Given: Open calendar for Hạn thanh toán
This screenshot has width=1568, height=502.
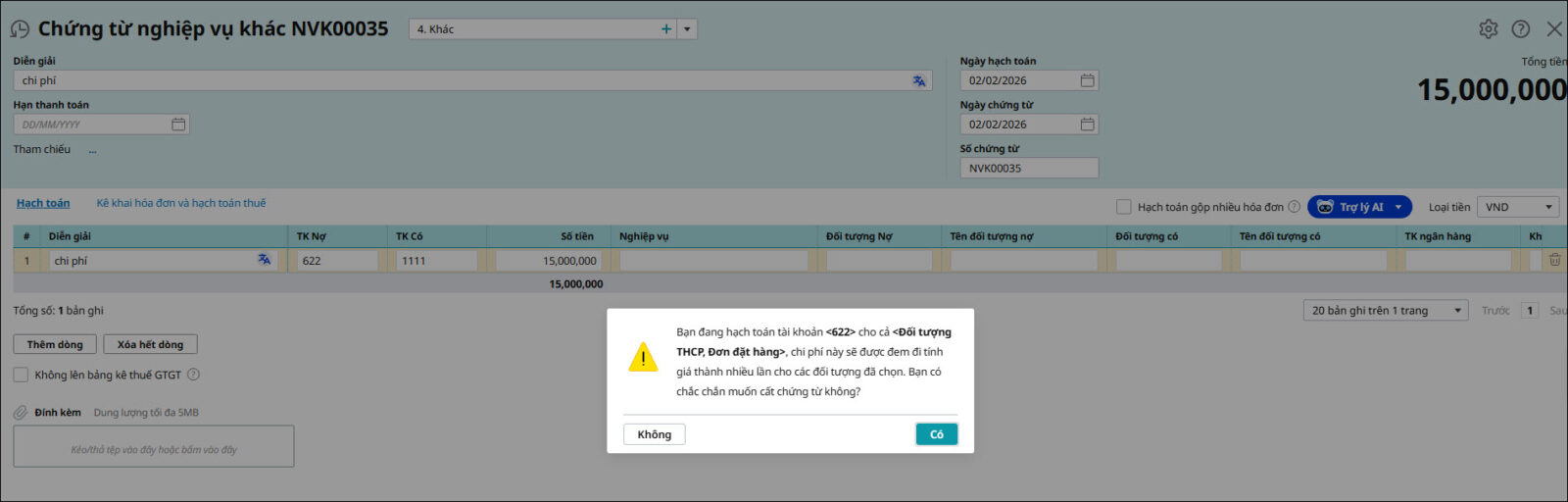Looking at the screenshot, I should tap(178, 125).
